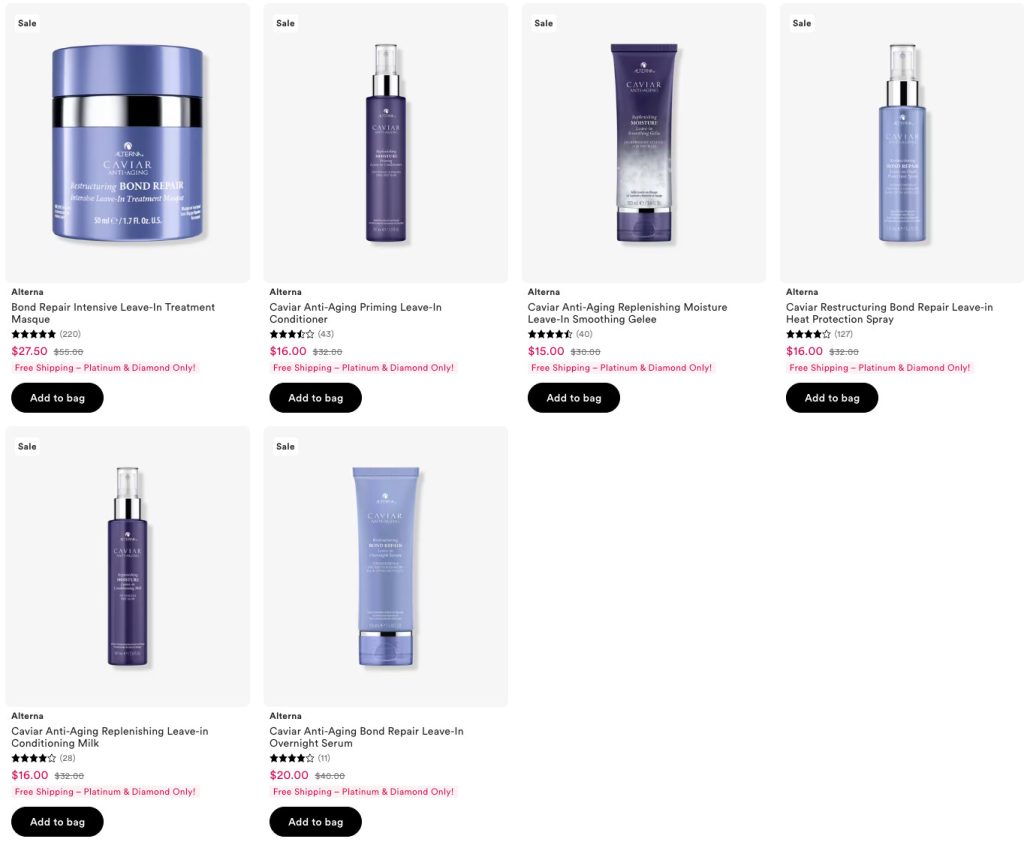This screenshot has height=842, width=1024.
Task: Open star rating with 127 reviews
Action: [x=820, y=334]
